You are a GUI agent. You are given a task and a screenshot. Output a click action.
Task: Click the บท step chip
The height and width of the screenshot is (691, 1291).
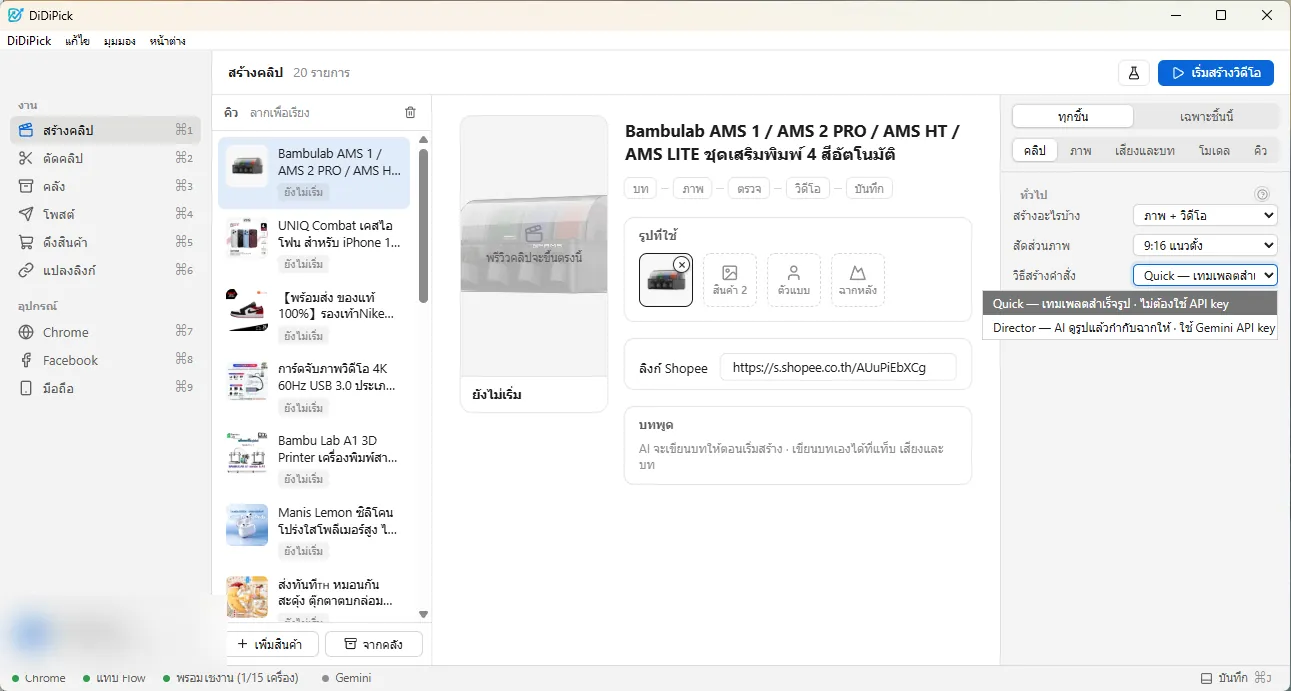(640, 188)
